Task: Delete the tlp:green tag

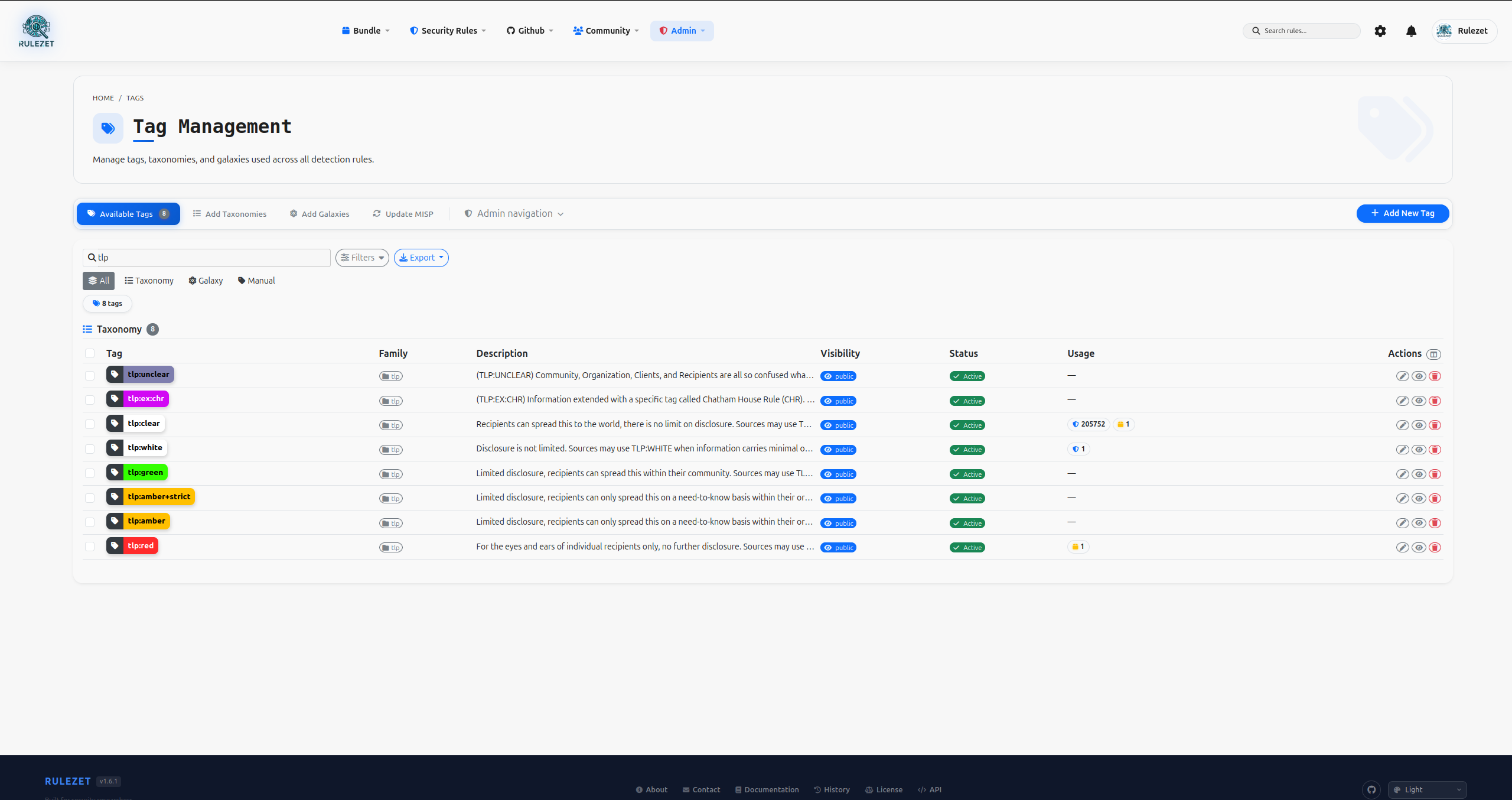Action: tap(1435, 474)
